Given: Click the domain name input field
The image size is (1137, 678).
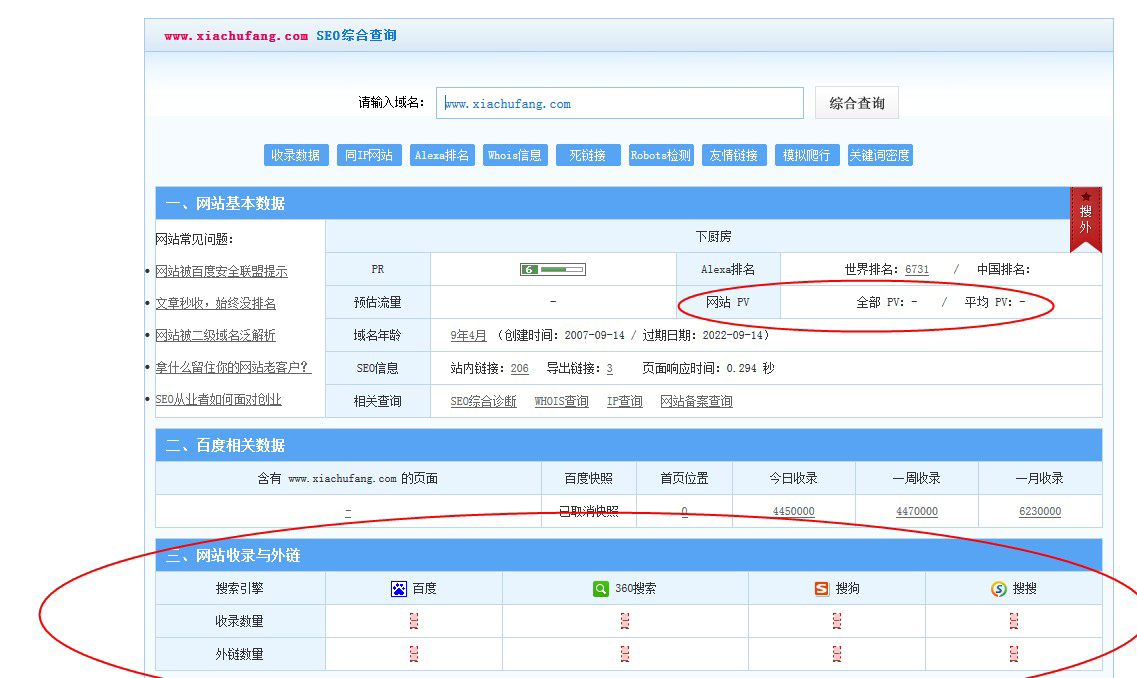Looking at the screenshot, I should coord(620,103).
